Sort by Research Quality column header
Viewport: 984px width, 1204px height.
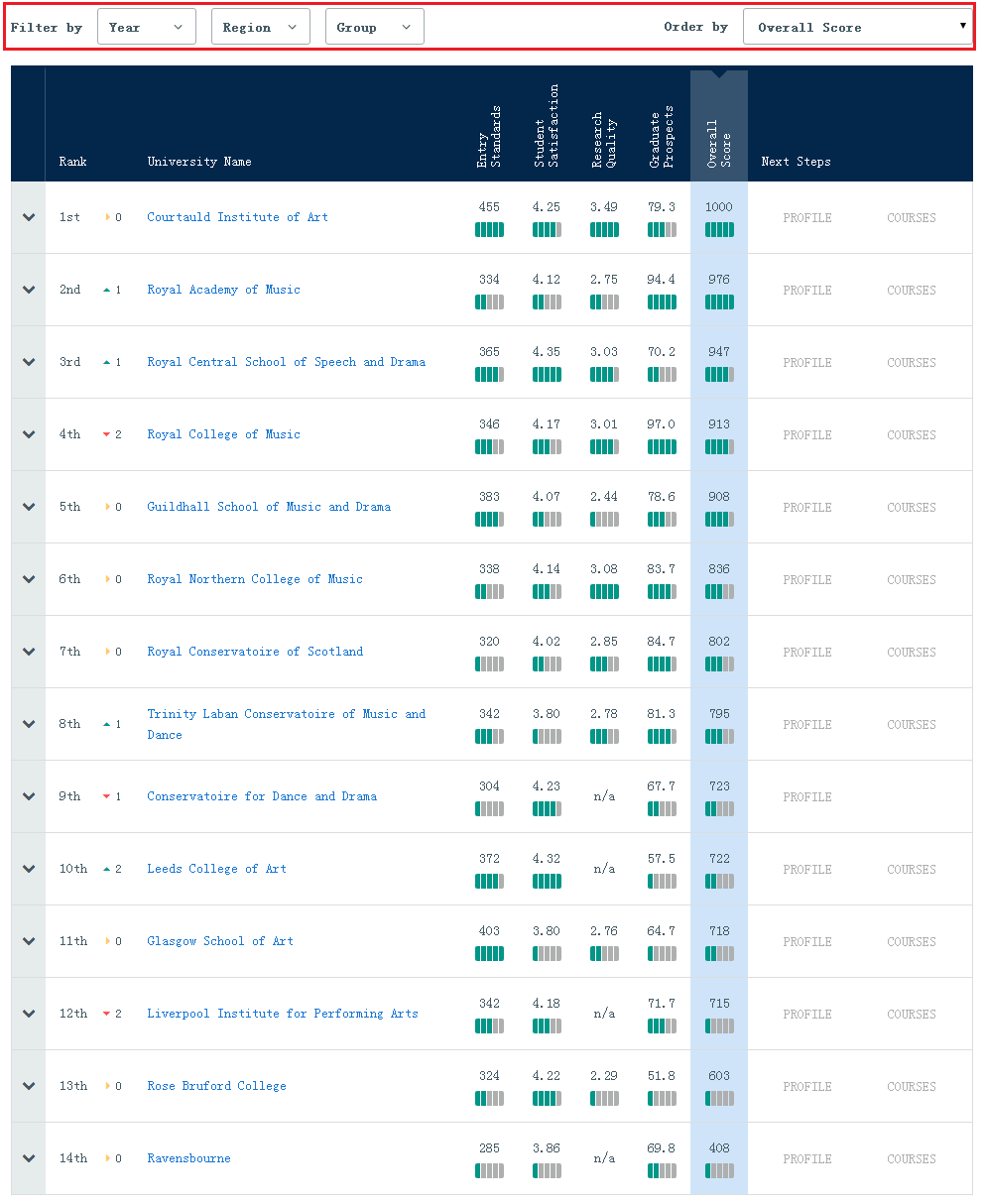[604, 140]
